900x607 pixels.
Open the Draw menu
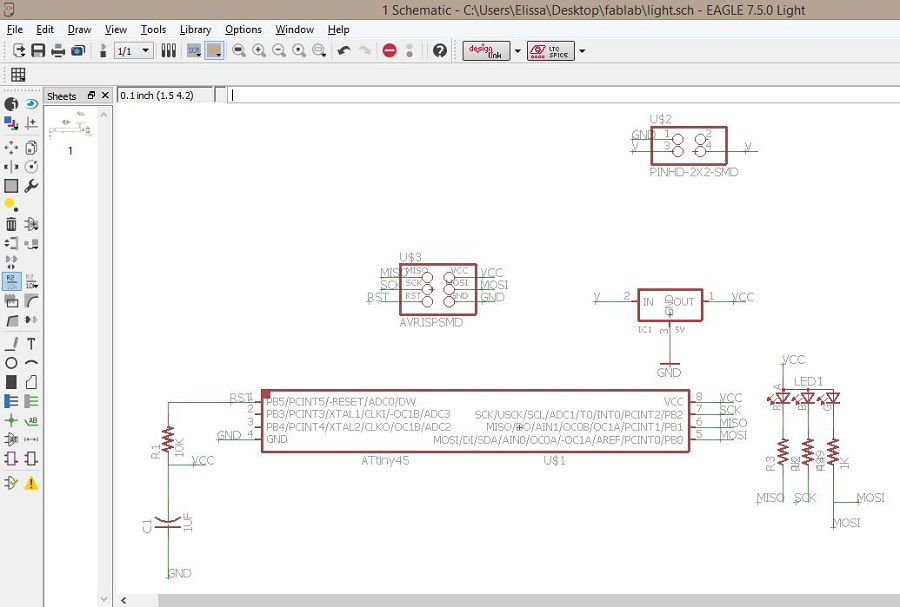79,29
